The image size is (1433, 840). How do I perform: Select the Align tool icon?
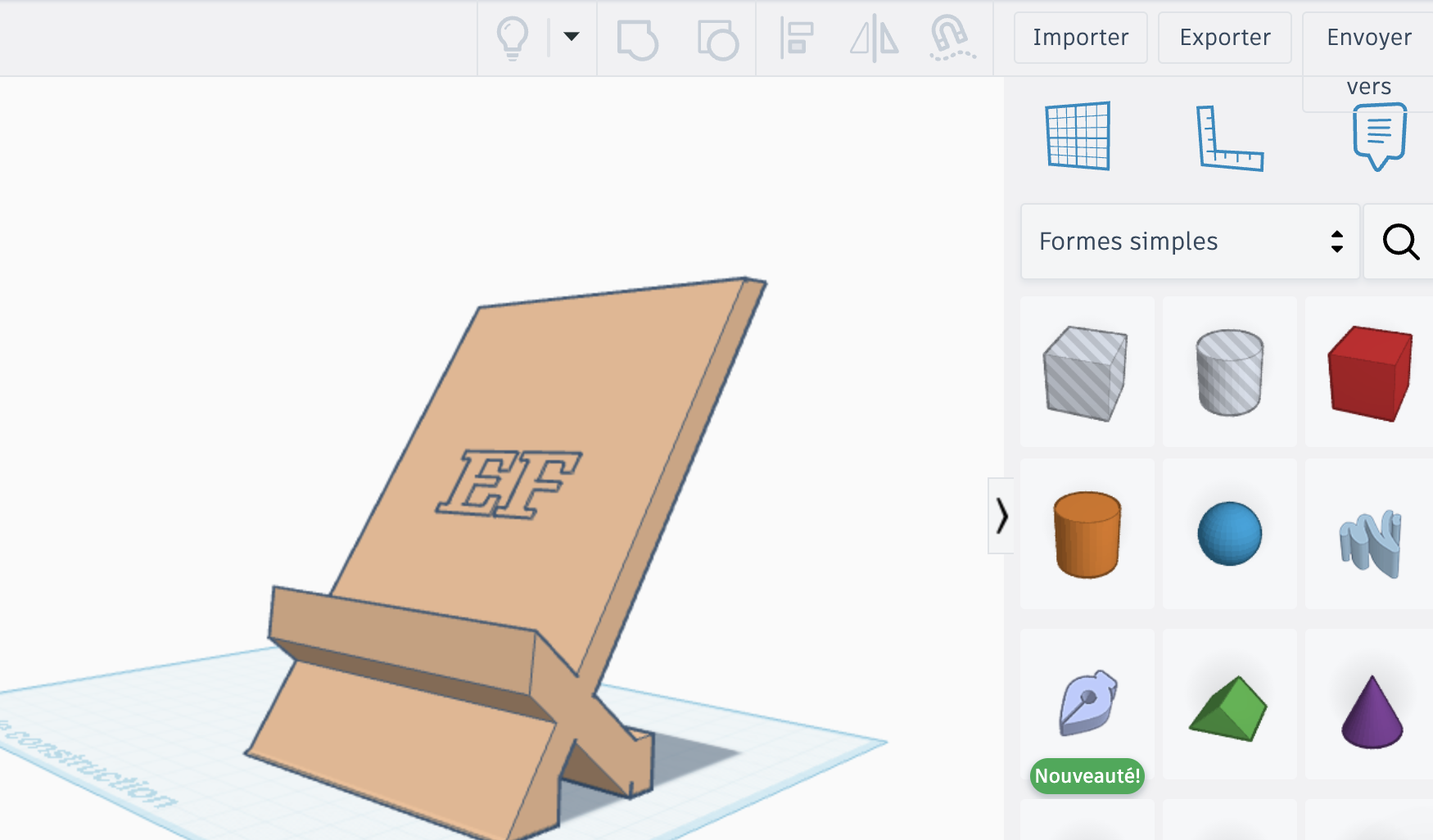796,38
